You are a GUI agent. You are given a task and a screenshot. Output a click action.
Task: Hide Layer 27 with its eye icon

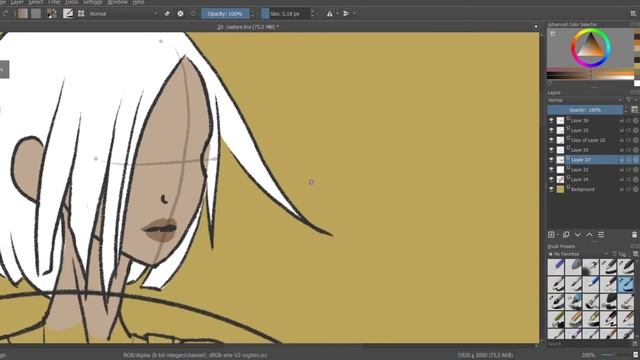[551, 160]
